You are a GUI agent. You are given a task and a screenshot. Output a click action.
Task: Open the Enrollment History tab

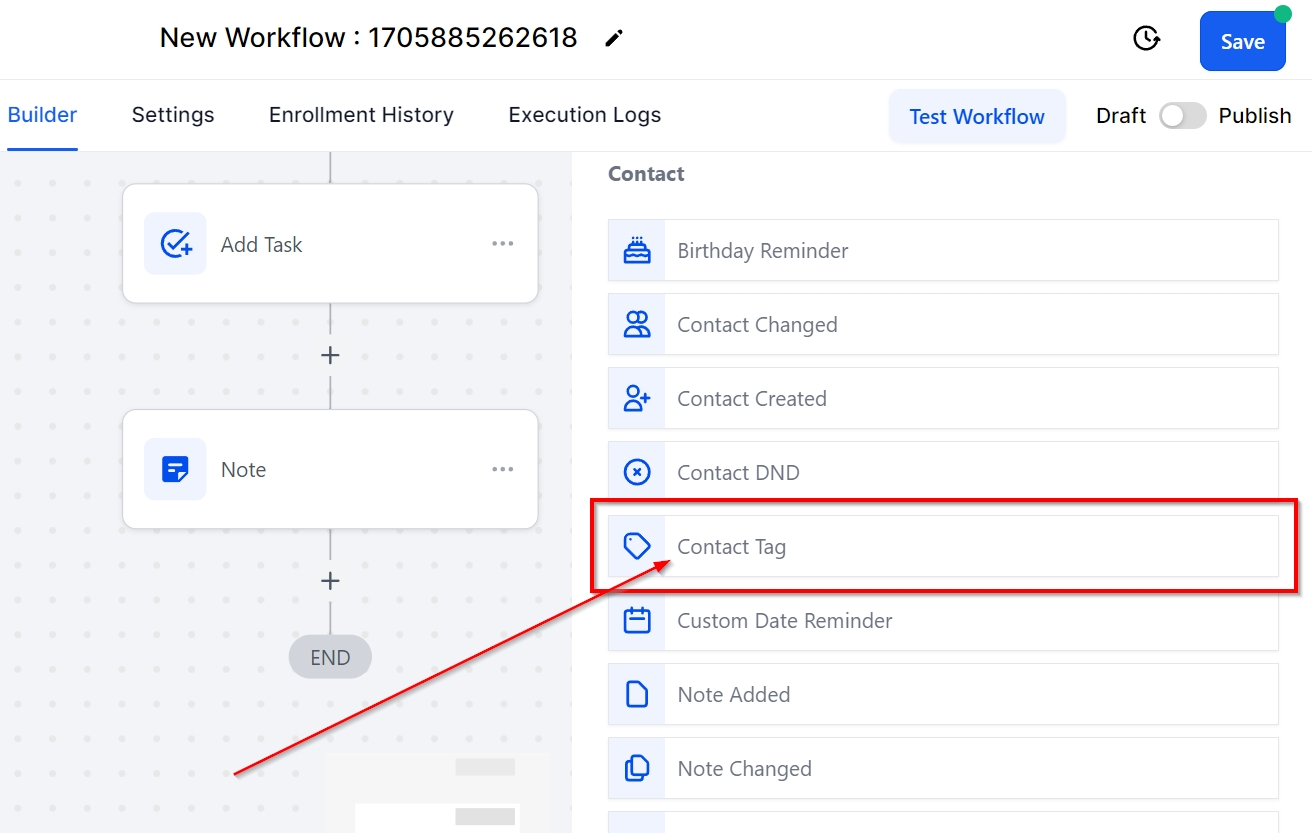pyautogui.click(x=361, y=115)
